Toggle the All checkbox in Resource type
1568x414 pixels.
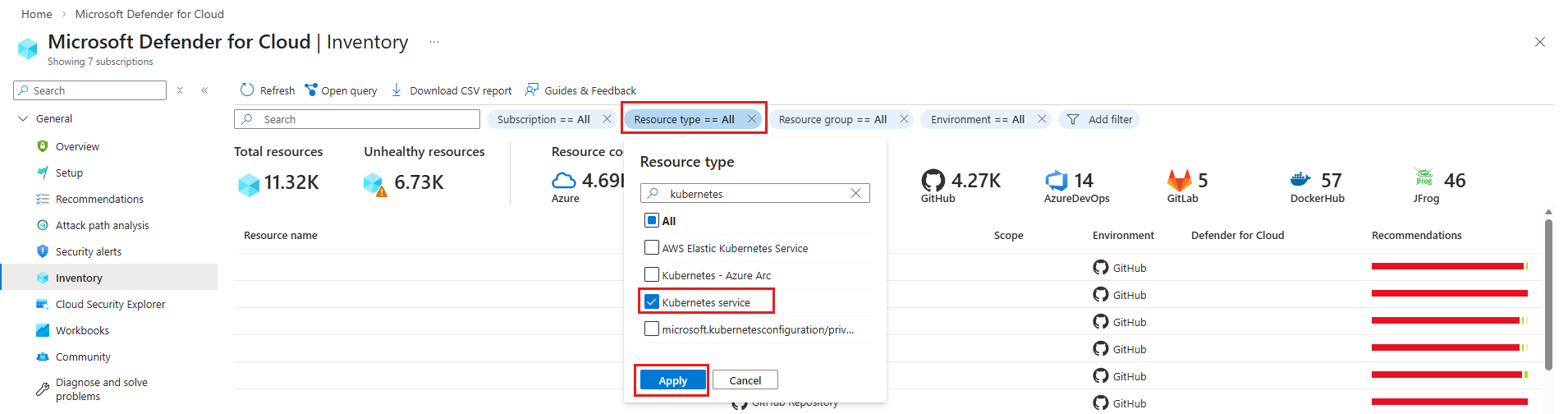pyautogui.click(x=652, y=220)
